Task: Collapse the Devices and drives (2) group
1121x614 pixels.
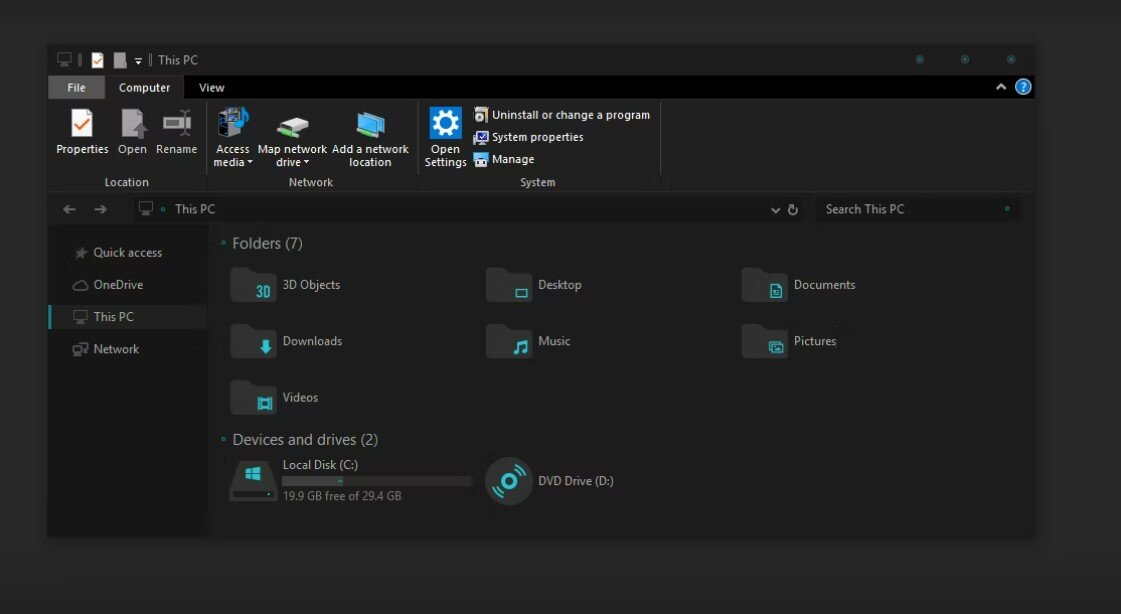Action: click(x=223, y=440)
